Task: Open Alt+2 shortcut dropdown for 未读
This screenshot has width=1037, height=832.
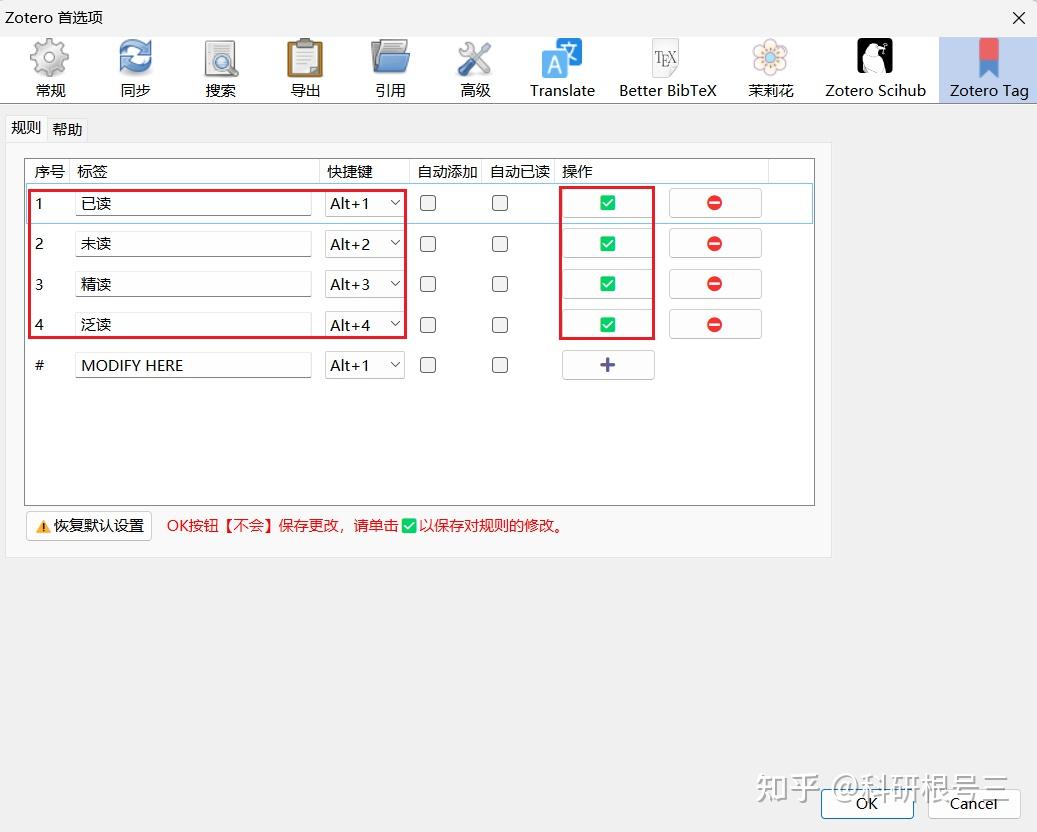Action: coord(364,244)
